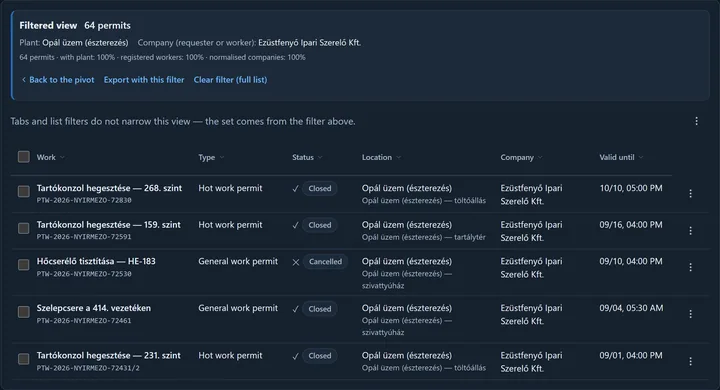The height and width of the screenshot is (390, 720).
Task: Click permit ID PTW-2026-NYIRMEZO-72830
Action: (x=84, y=200)
